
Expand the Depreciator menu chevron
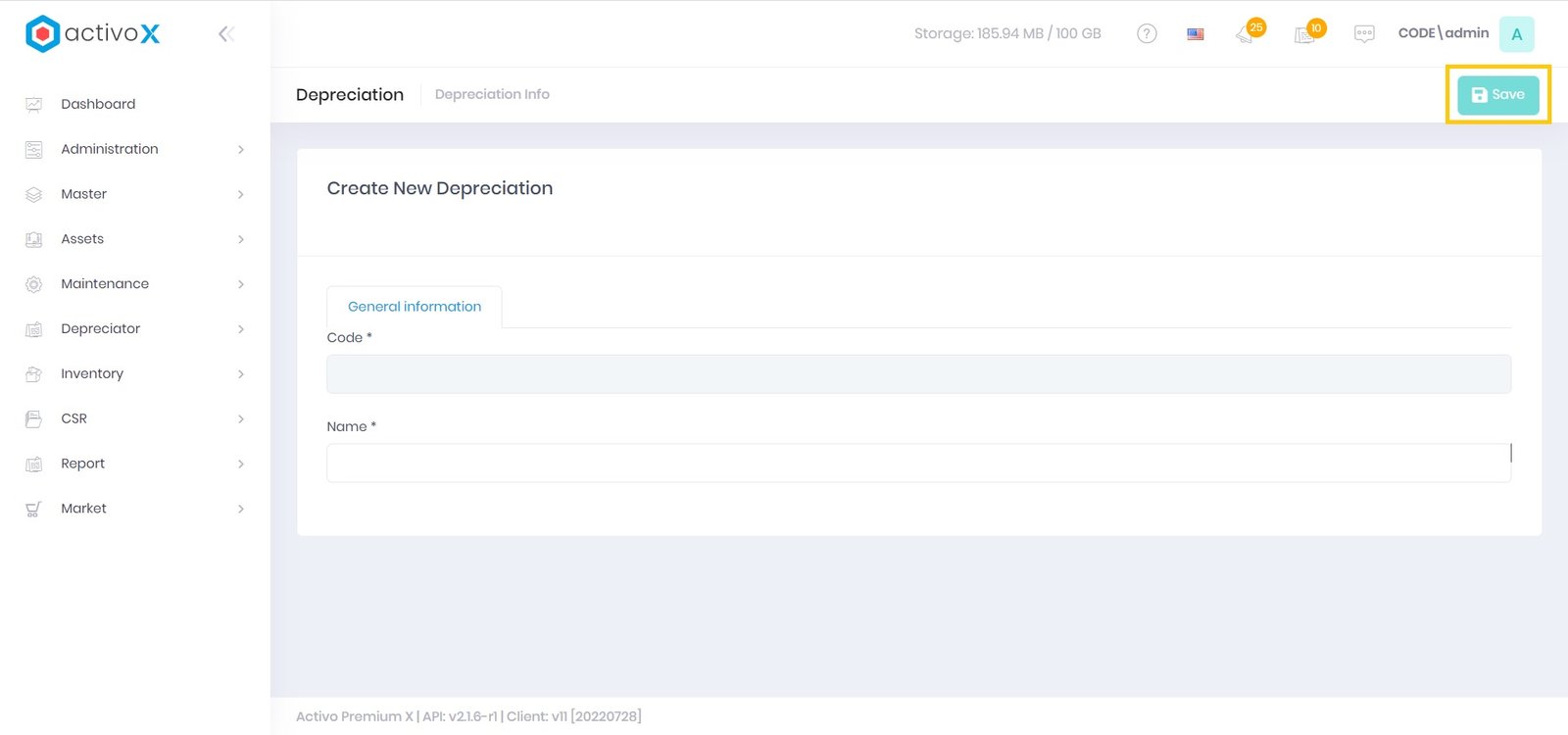(241, 329)
